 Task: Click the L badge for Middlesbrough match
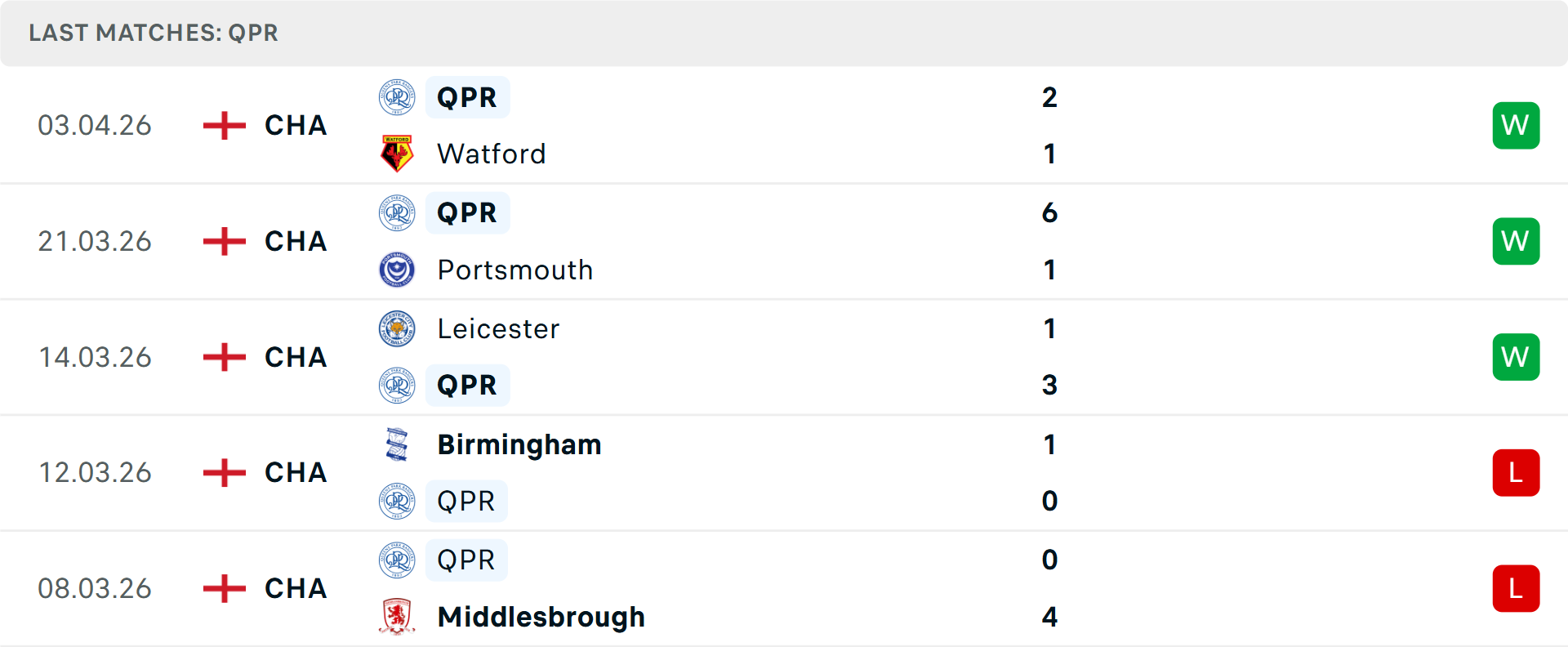pyautogui.click(x=1516, y=588)
